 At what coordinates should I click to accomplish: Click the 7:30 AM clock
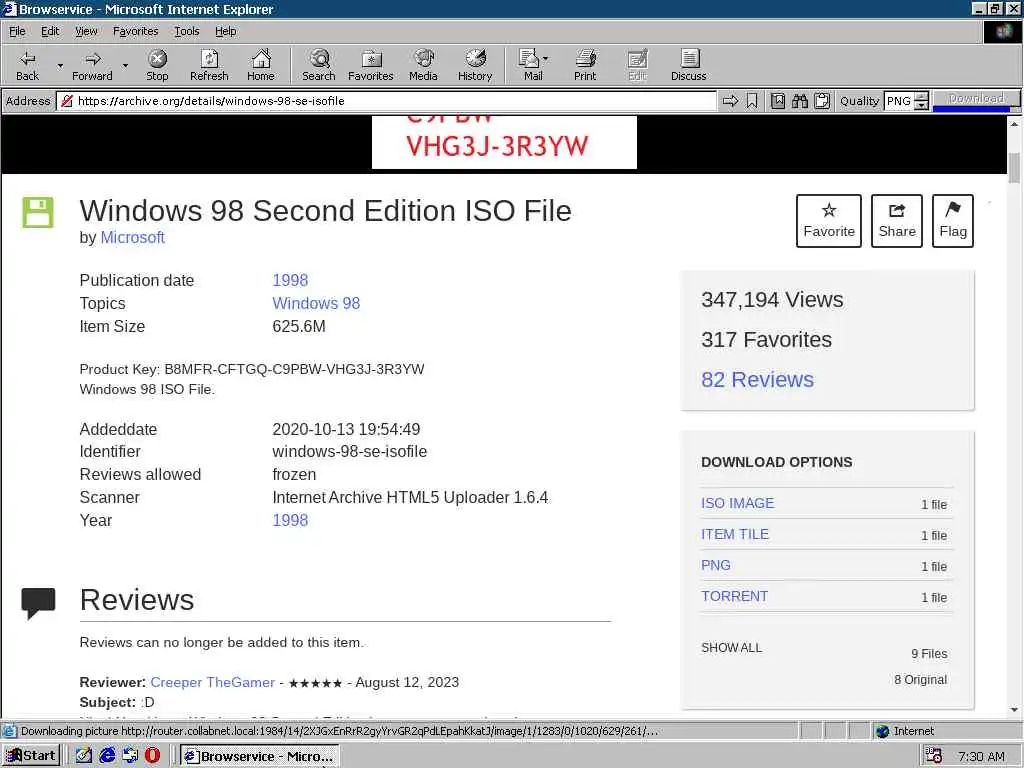pyautogui.click(x=981, y=756)
